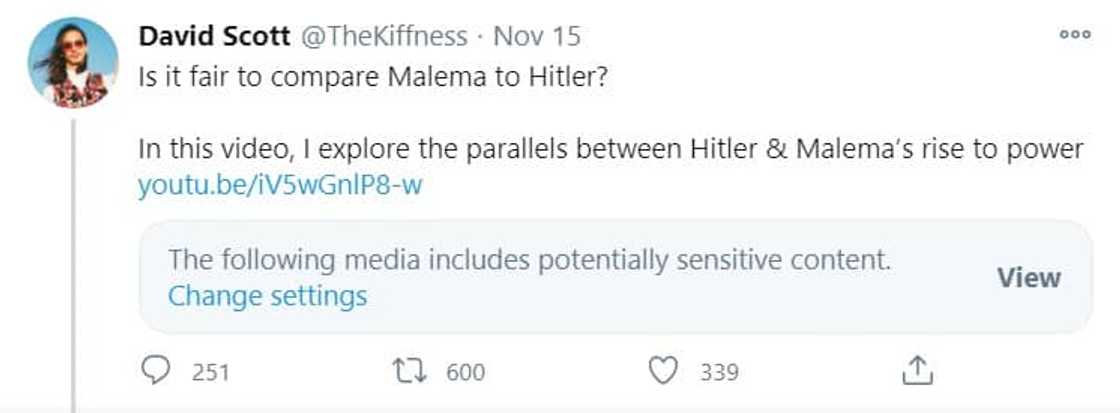The height and width of the screenshot is (413, 1120).
Task: Like the tweet with the heart icon
Action: 664,371
